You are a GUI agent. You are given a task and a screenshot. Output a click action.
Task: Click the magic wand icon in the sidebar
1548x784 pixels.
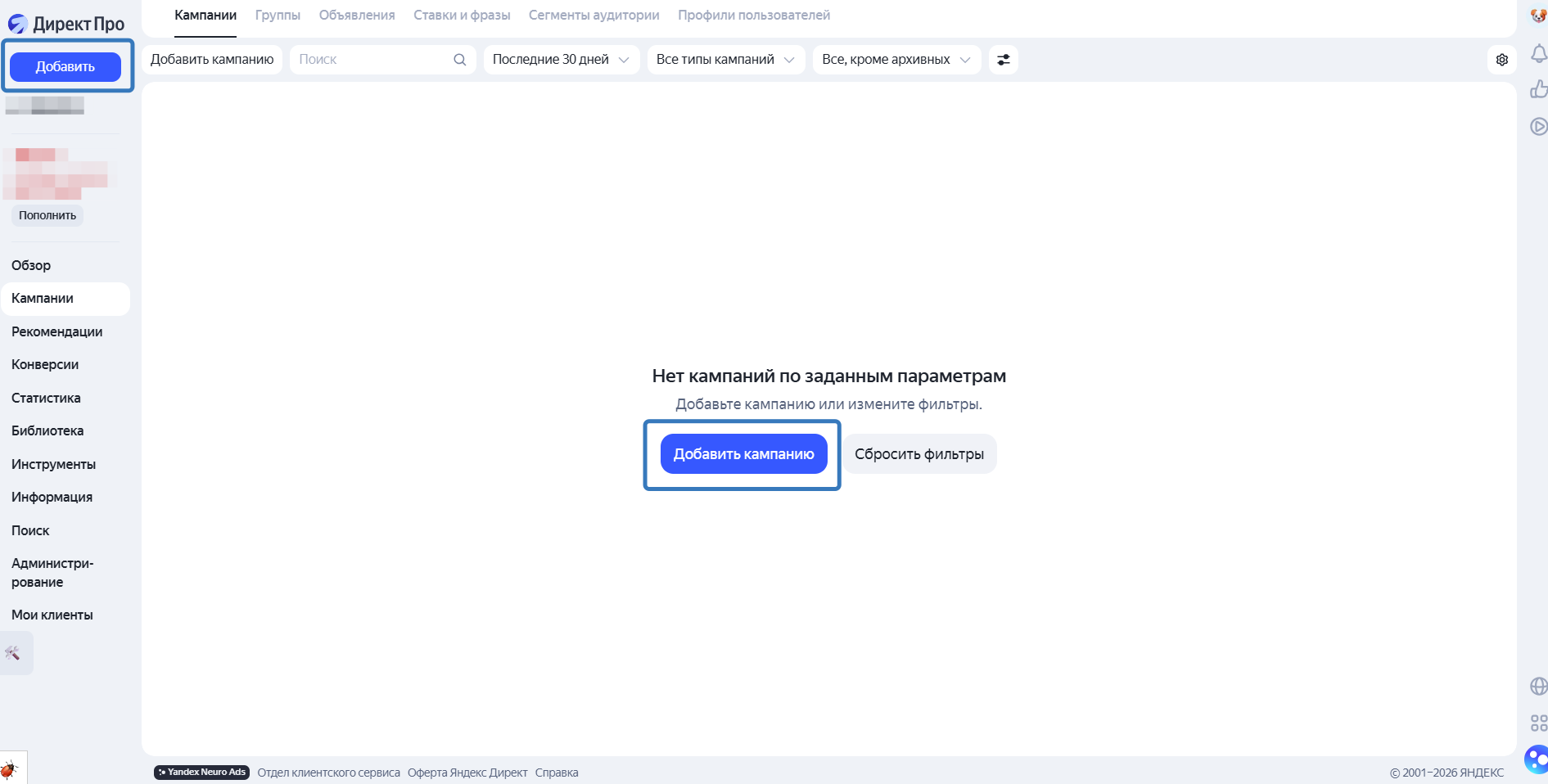tap(15, 652)
